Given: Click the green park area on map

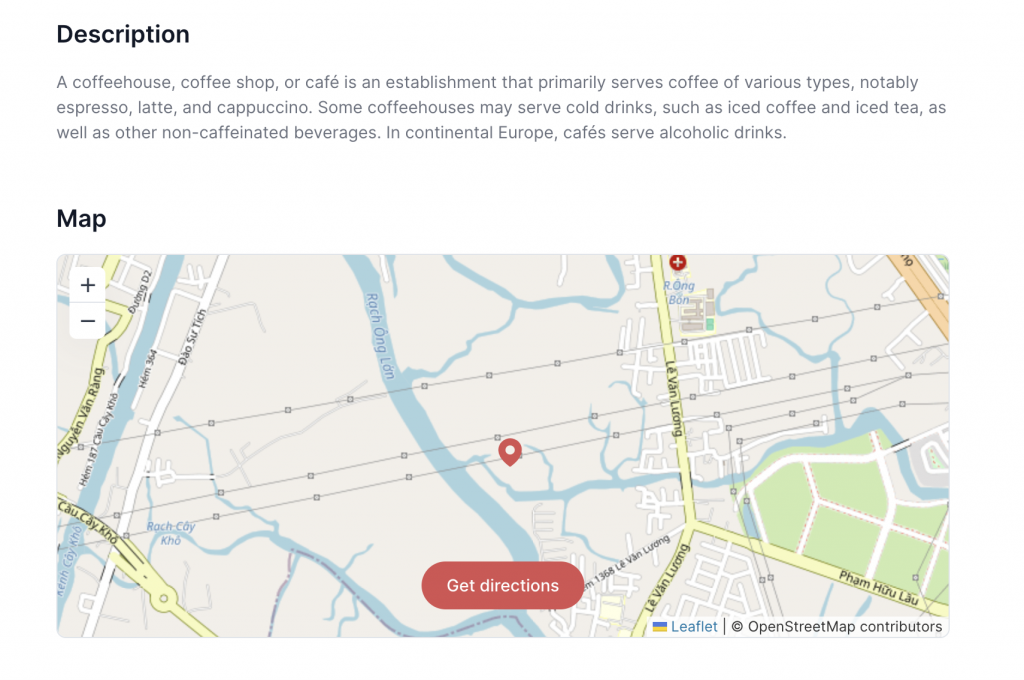Looking at the screenshot, I should pos(800,500).
